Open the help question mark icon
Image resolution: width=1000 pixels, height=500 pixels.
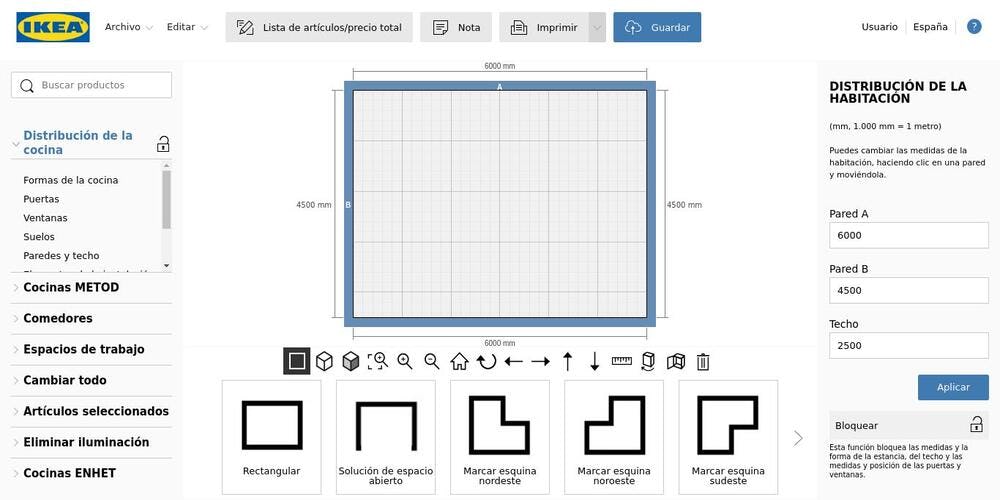974,27
